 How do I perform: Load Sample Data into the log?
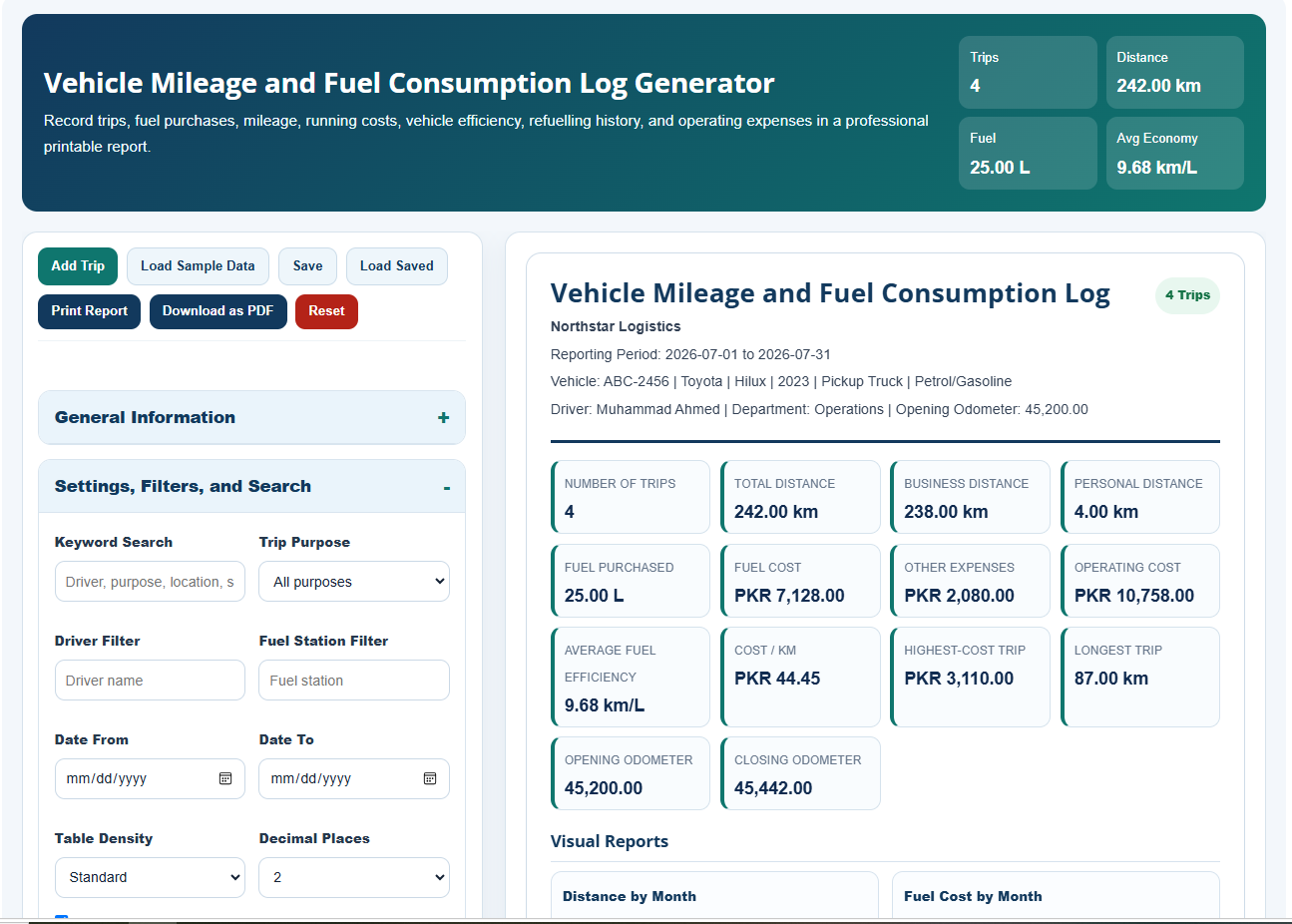(198, 266)
